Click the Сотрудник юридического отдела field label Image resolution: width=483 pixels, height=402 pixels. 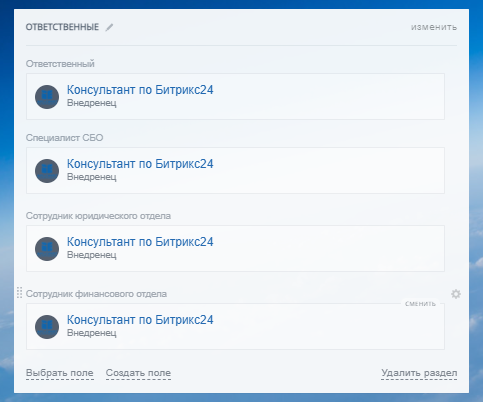98,216
